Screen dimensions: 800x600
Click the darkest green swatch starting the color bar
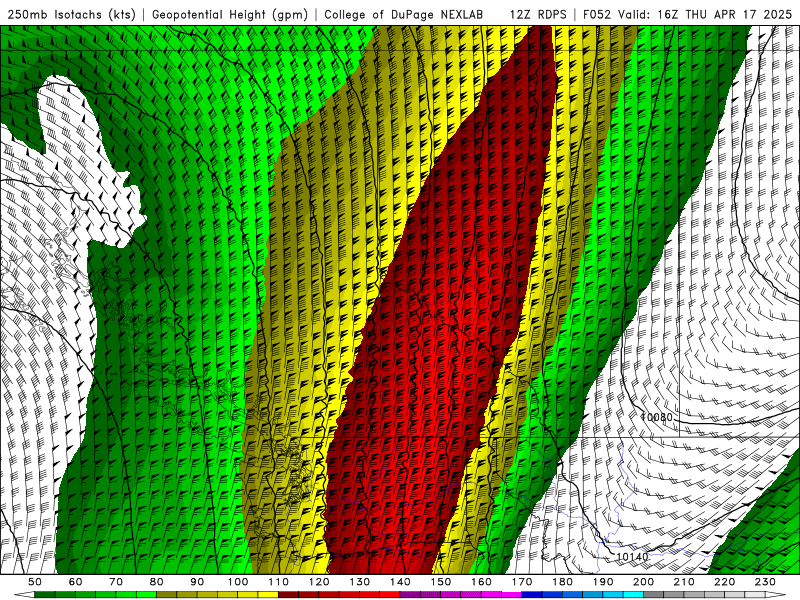click(x=44, y=594)
